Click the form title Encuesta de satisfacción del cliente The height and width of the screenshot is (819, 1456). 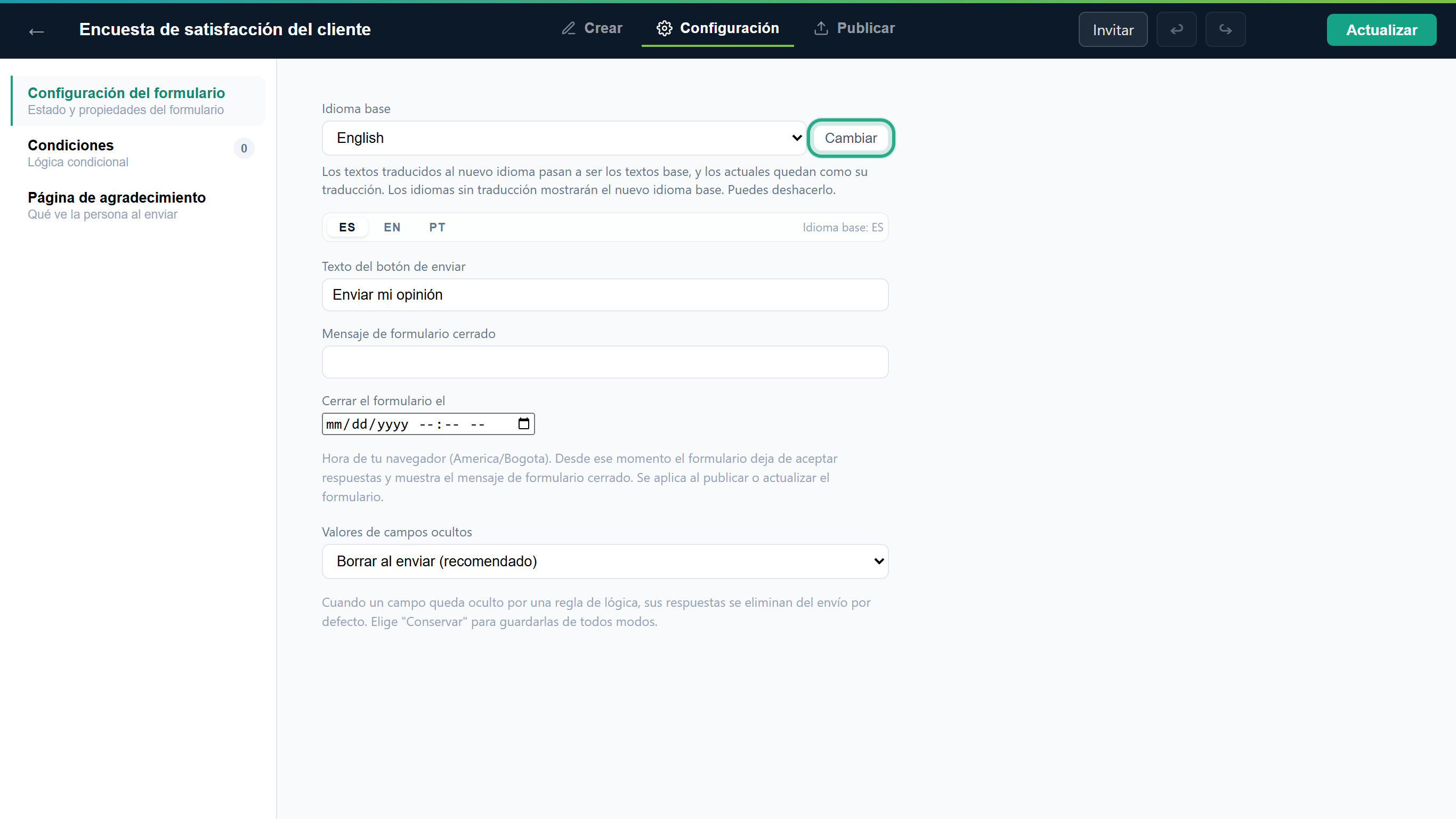(224, 29)
